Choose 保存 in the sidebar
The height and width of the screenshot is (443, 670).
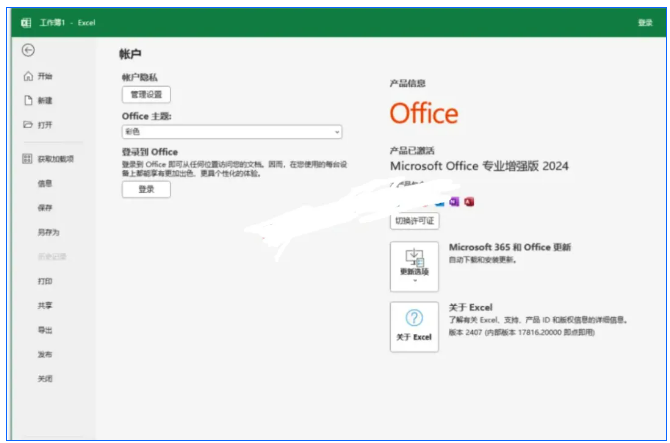point(45,208)
